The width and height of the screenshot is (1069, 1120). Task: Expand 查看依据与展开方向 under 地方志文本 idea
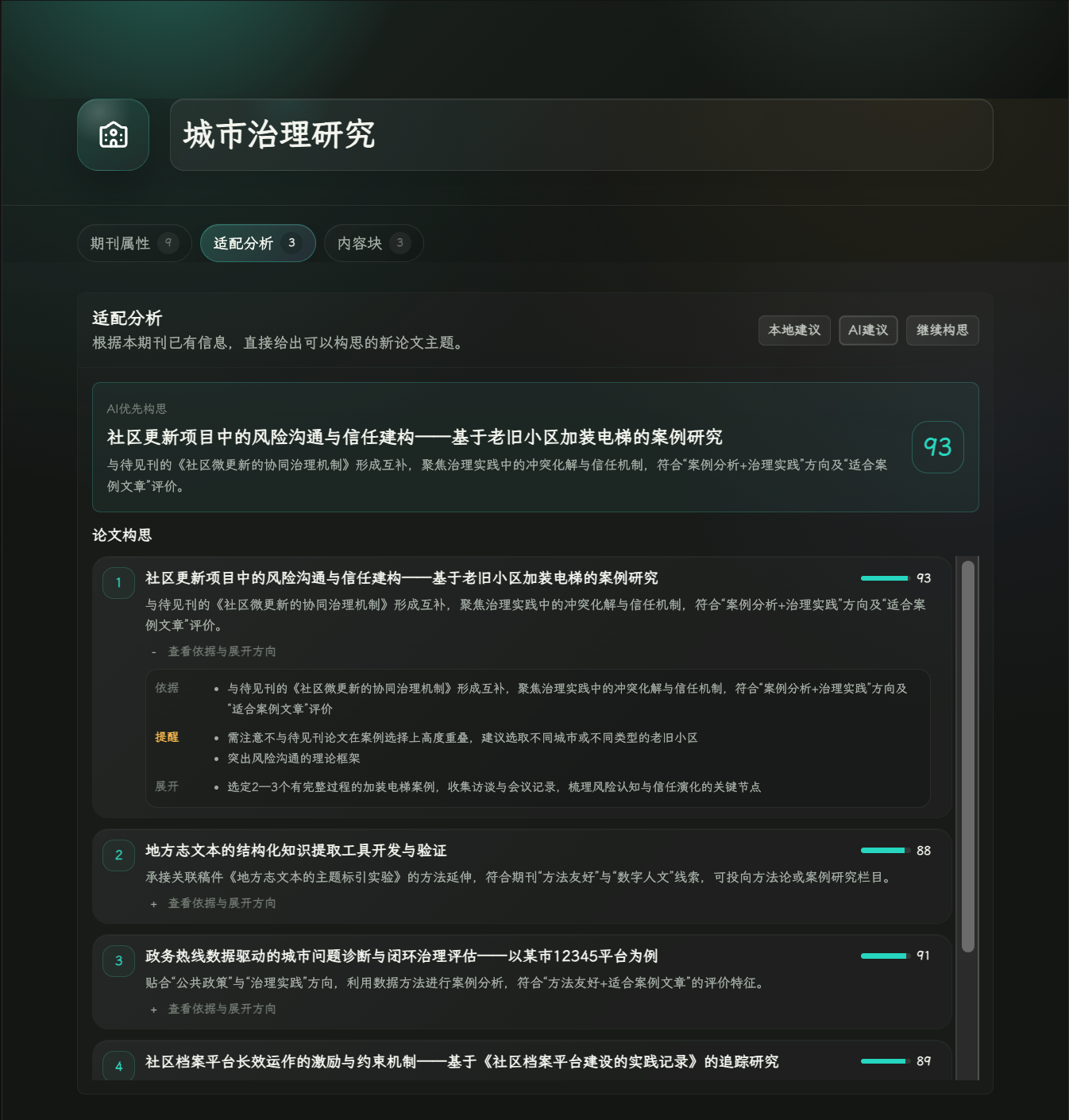pyautogui.click(x=214, y=903)
